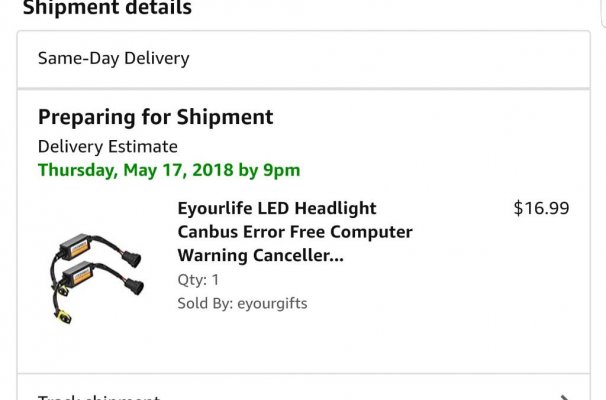Select the Qty: 1 label
Image resolution: width=606 pixels, height=400 pixels.
[x=198, y=279]
